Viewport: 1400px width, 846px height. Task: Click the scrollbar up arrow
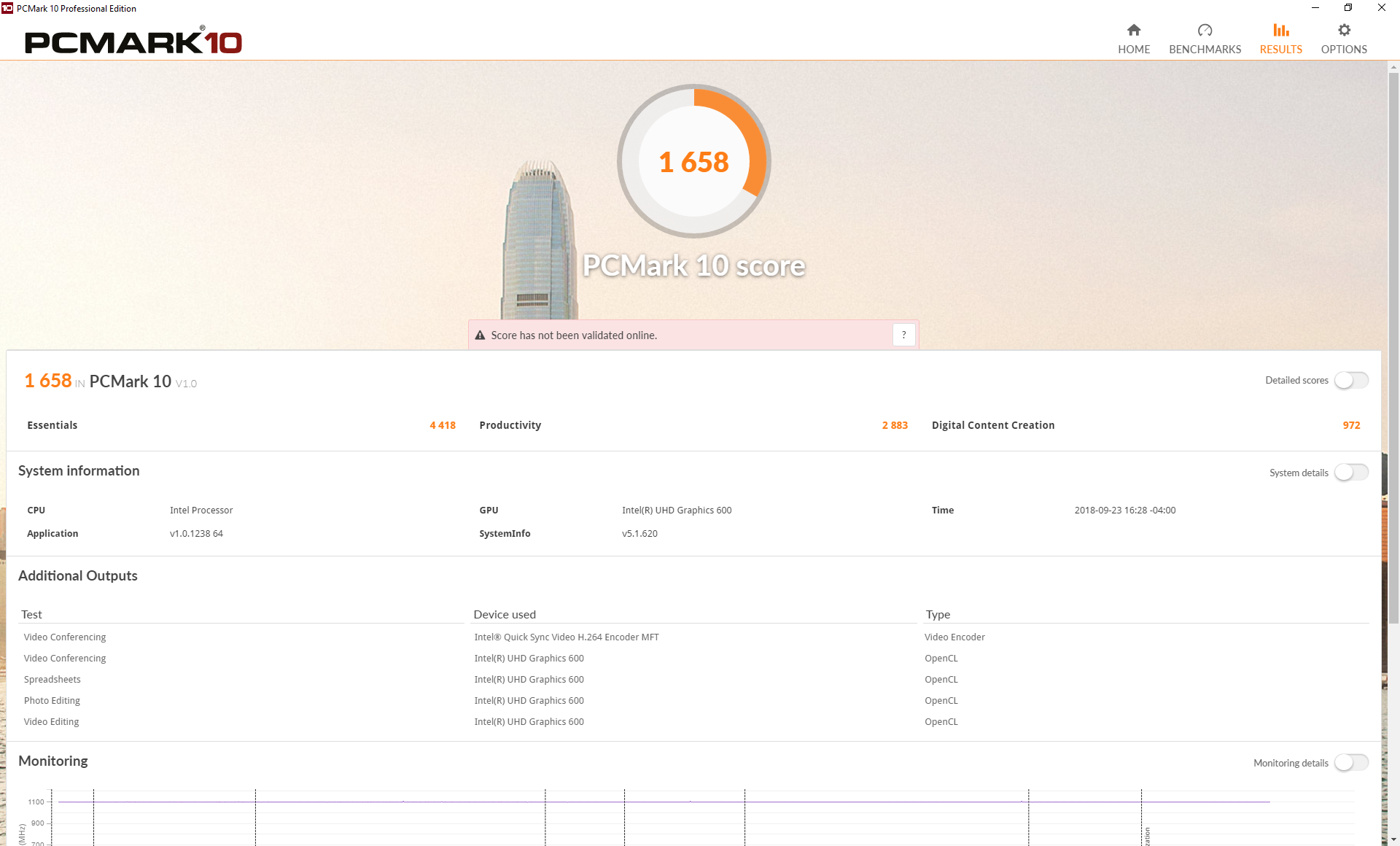click(1393, 67)
